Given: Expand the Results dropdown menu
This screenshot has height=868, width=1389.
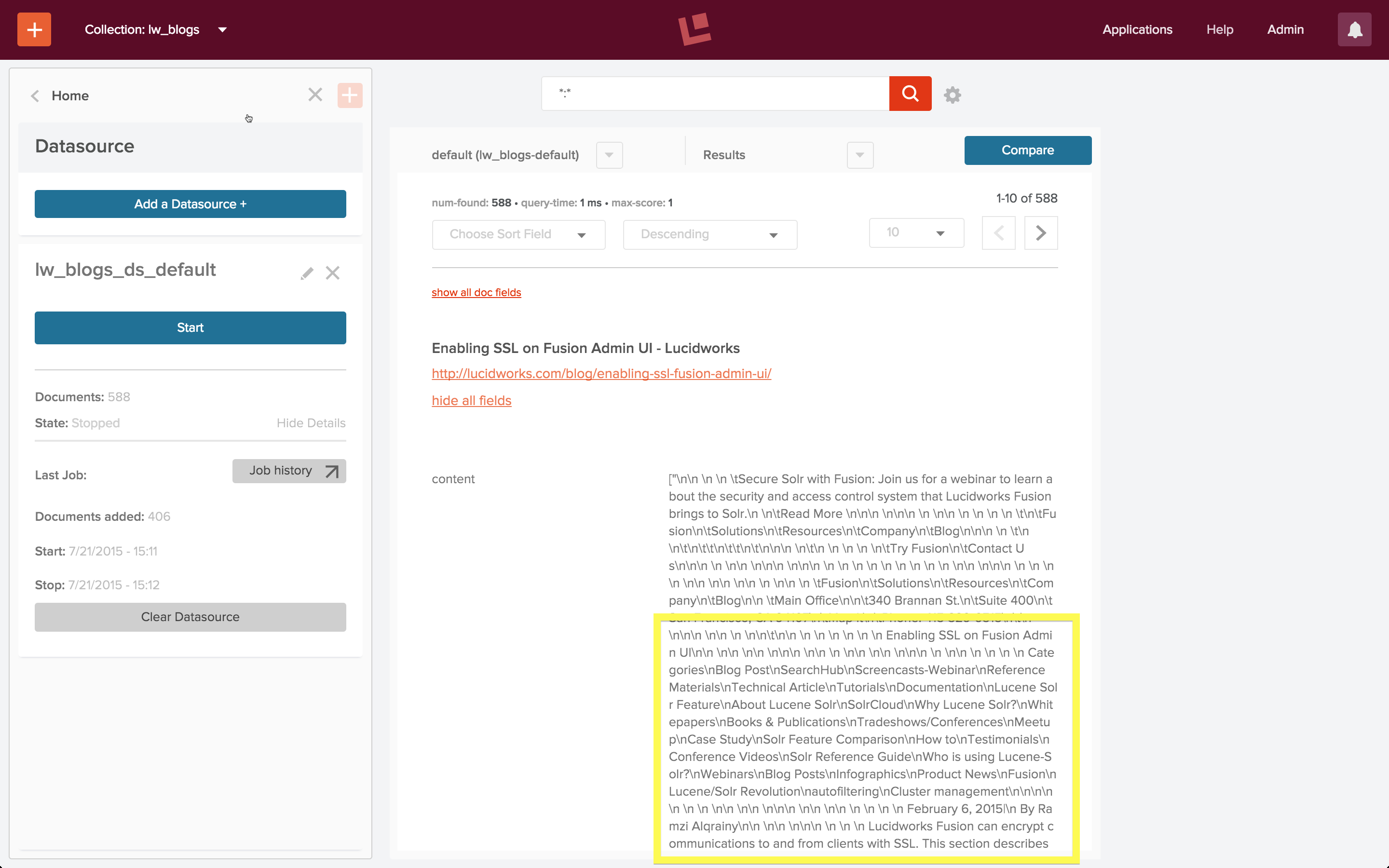Looking at the screenshot, I should (857, 153).
